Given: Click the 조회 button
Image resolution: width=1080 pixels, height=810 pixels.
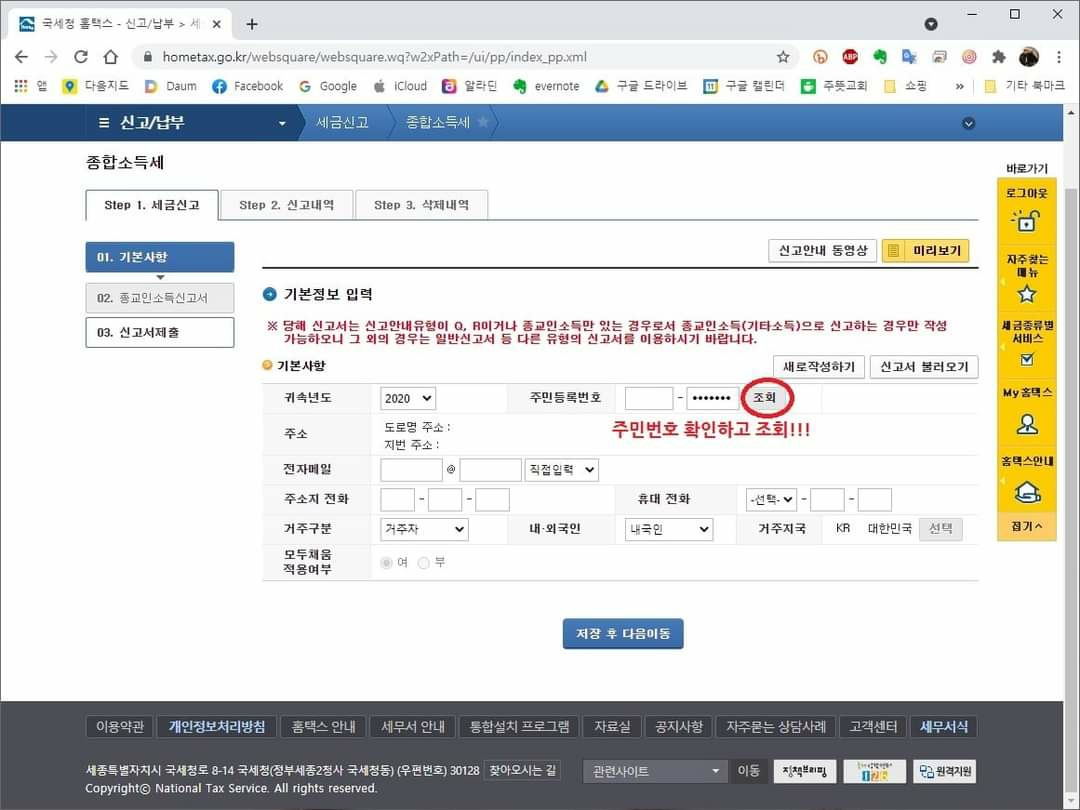Looking at the screenshot, I should coord(765,398).
